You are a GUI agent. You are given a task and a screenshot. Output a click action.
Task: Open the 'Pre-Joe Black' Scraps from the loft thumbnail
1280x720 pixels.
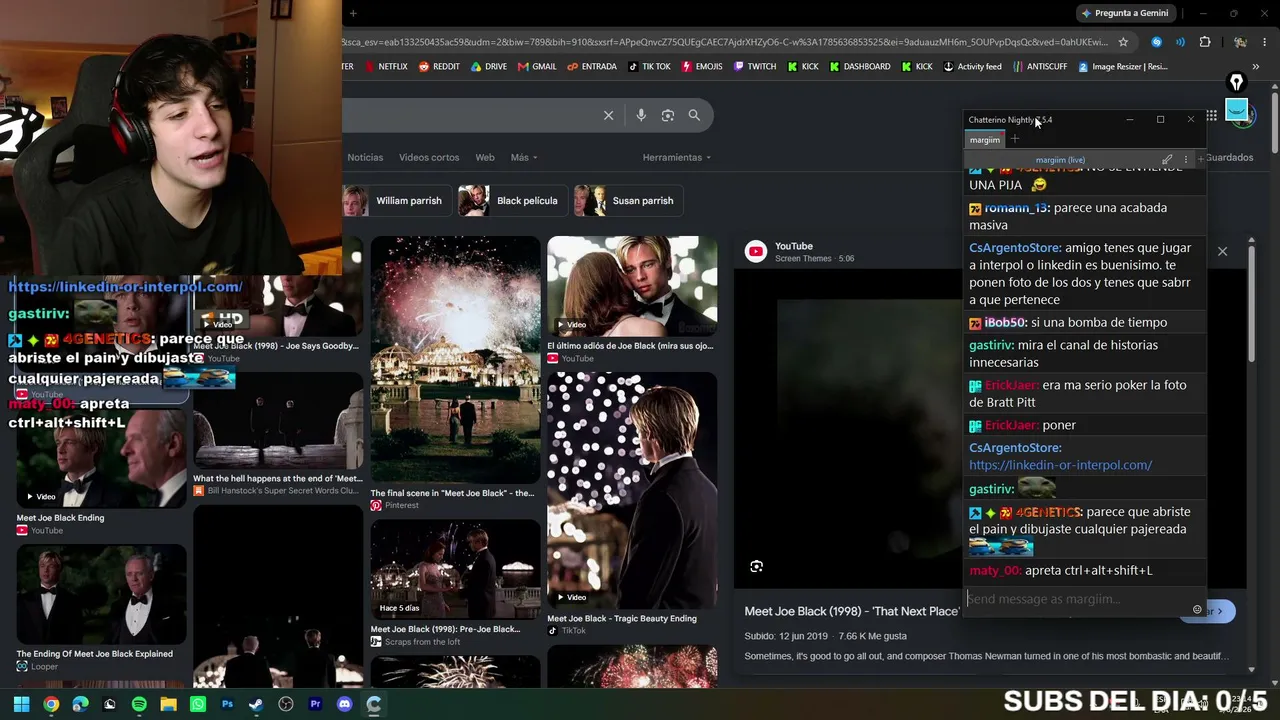click(455, 570)
